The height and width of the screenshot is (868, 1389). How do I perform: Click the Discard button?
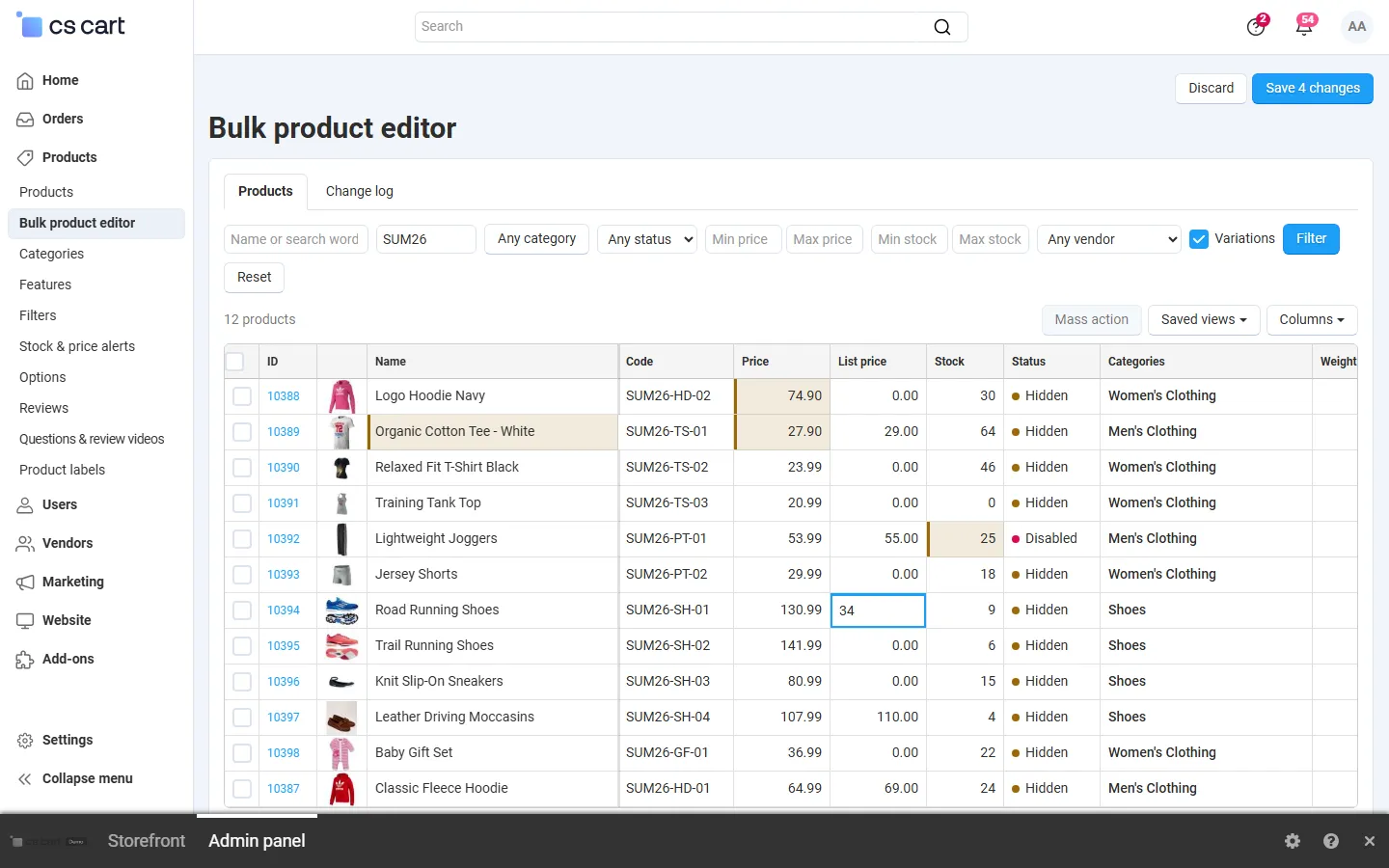click(x=1211, y=89)
